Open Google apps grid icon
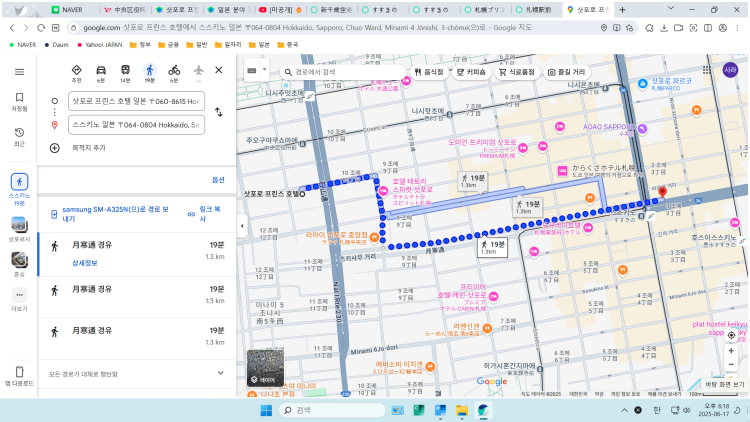This screenshot has width=750, height=422. [706, 70]
